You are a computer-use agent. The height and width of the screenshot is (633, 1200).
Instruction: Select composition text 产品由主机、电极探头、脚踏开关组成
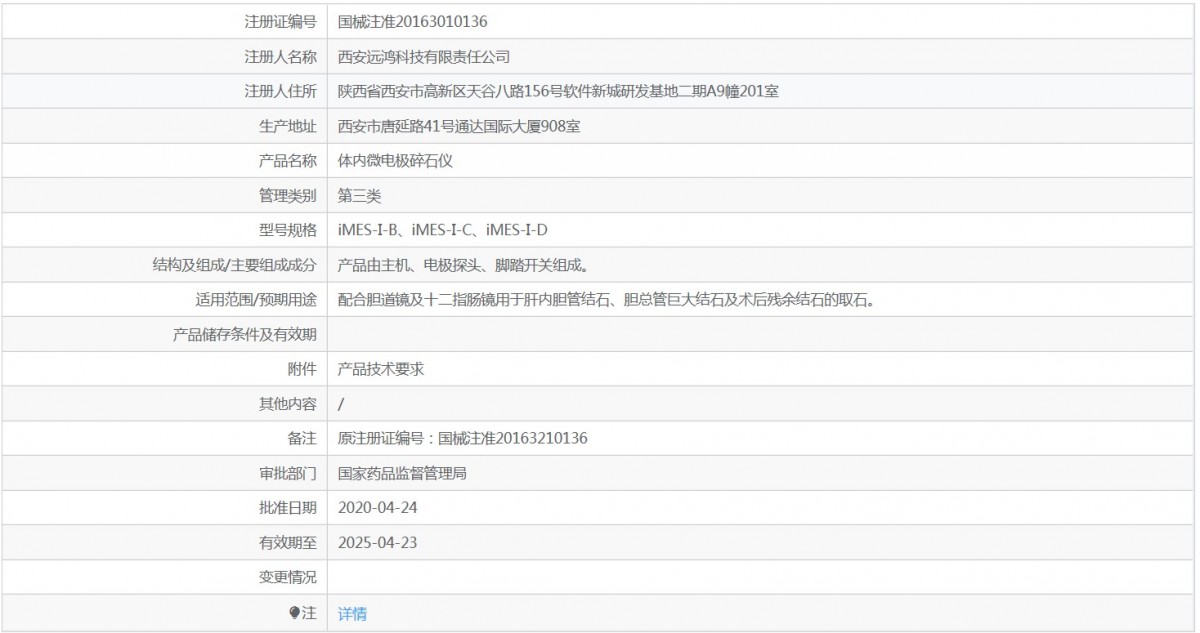[x=462, y=266]
